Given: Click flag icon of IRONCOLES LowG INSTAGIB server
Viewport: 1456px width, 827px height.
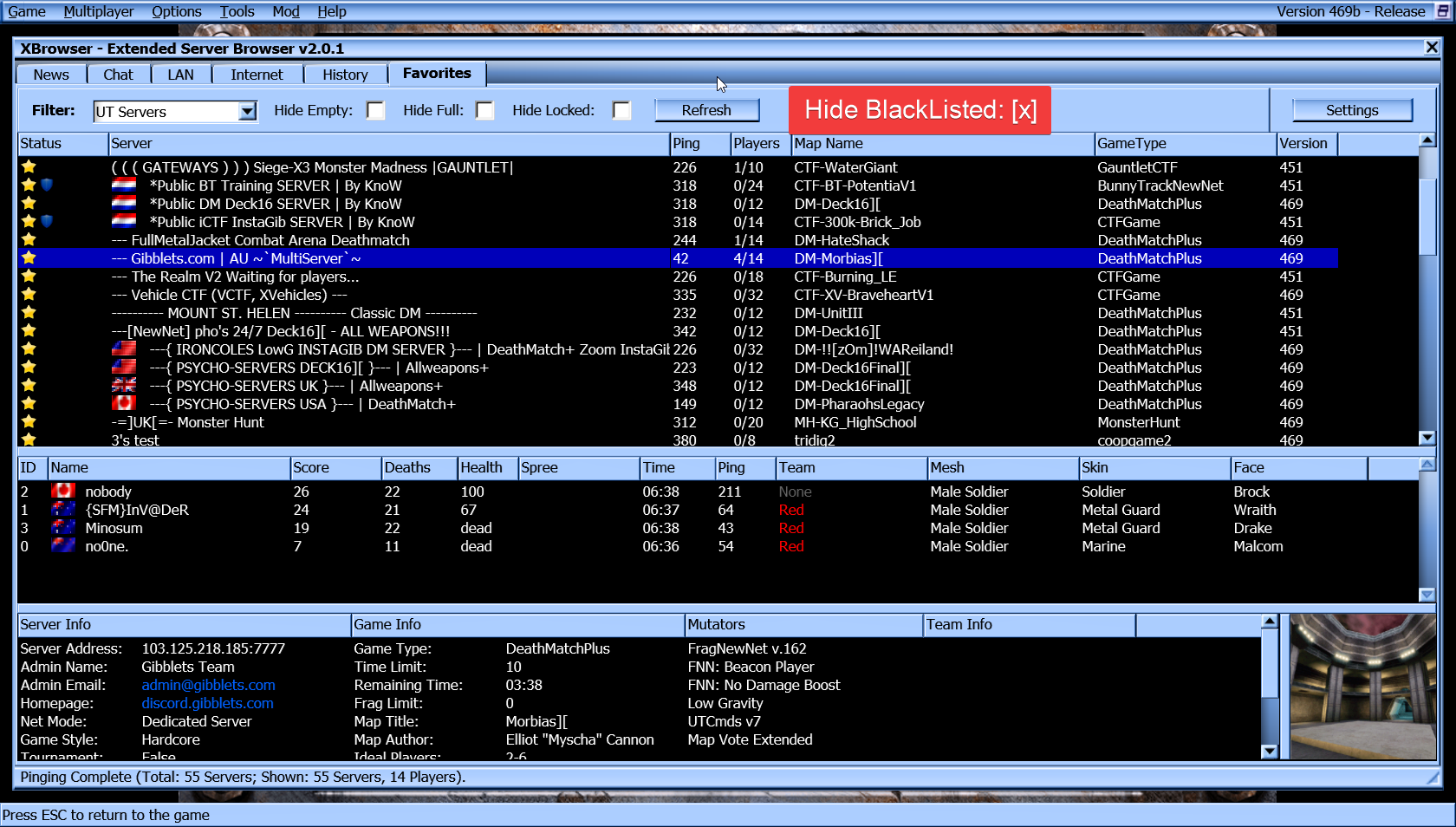Looking at the screenshot, I should (x=124, y=348).
